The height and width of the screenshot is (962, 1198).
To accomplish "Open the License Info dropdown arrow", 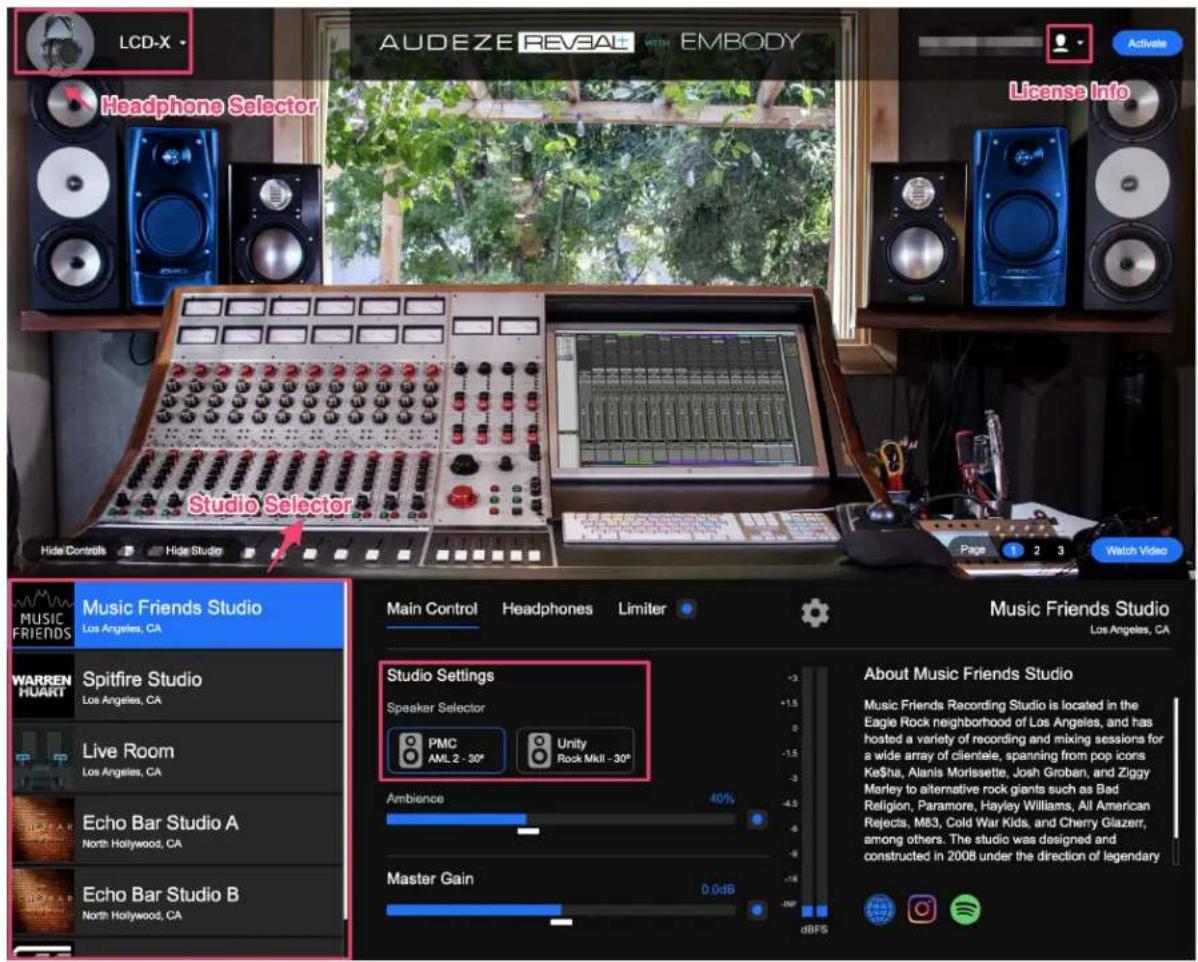I will point(1080,43).
